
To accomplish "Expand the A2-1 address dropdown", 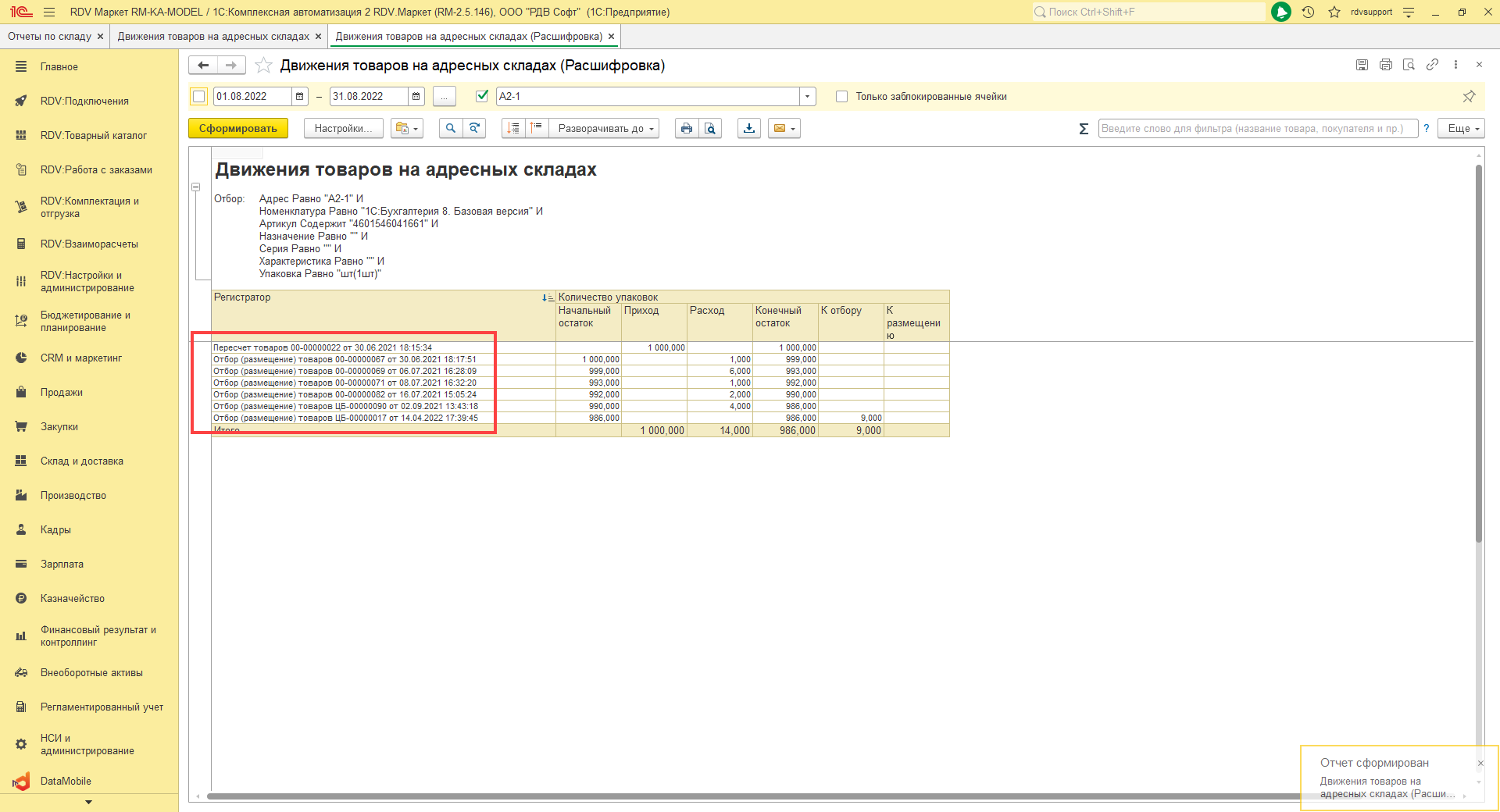I will (x=807, y=97).
